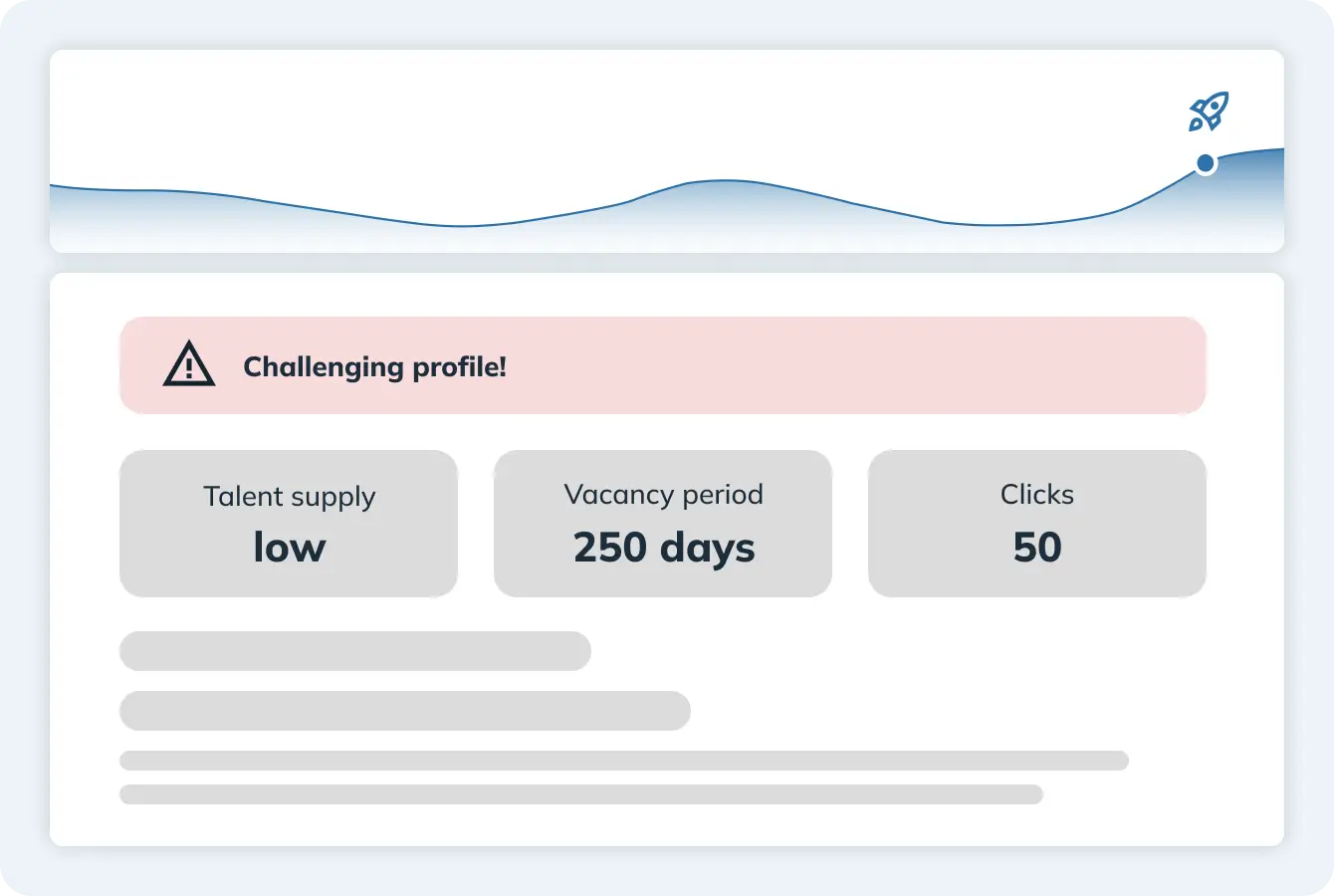Screen dimensions: 1334x896
Task: Click the second thick grey placeholder bar
Action: point(404,711)
